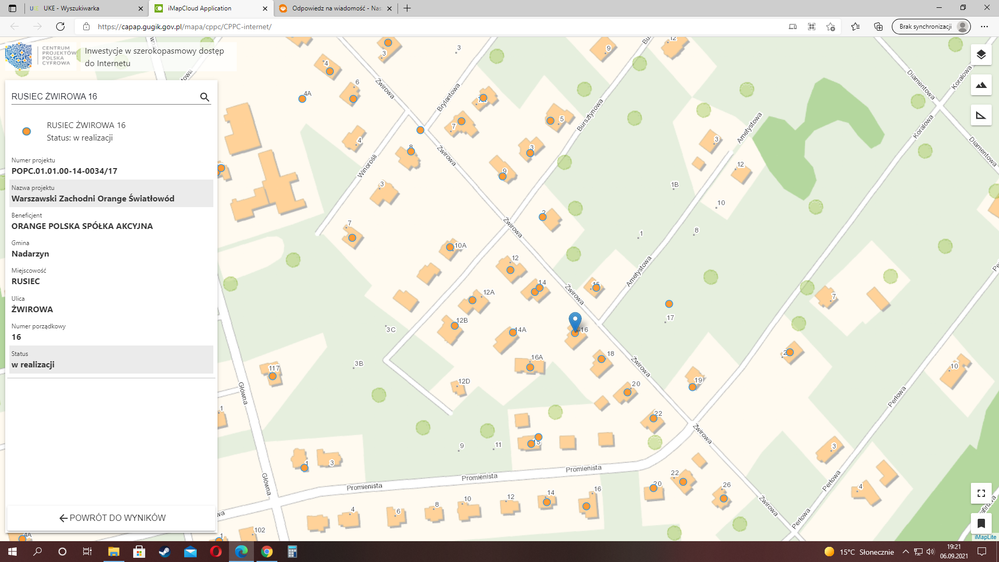Toggle fullscreen map view
Screen dimensions: 999x562
pos(980,493)
